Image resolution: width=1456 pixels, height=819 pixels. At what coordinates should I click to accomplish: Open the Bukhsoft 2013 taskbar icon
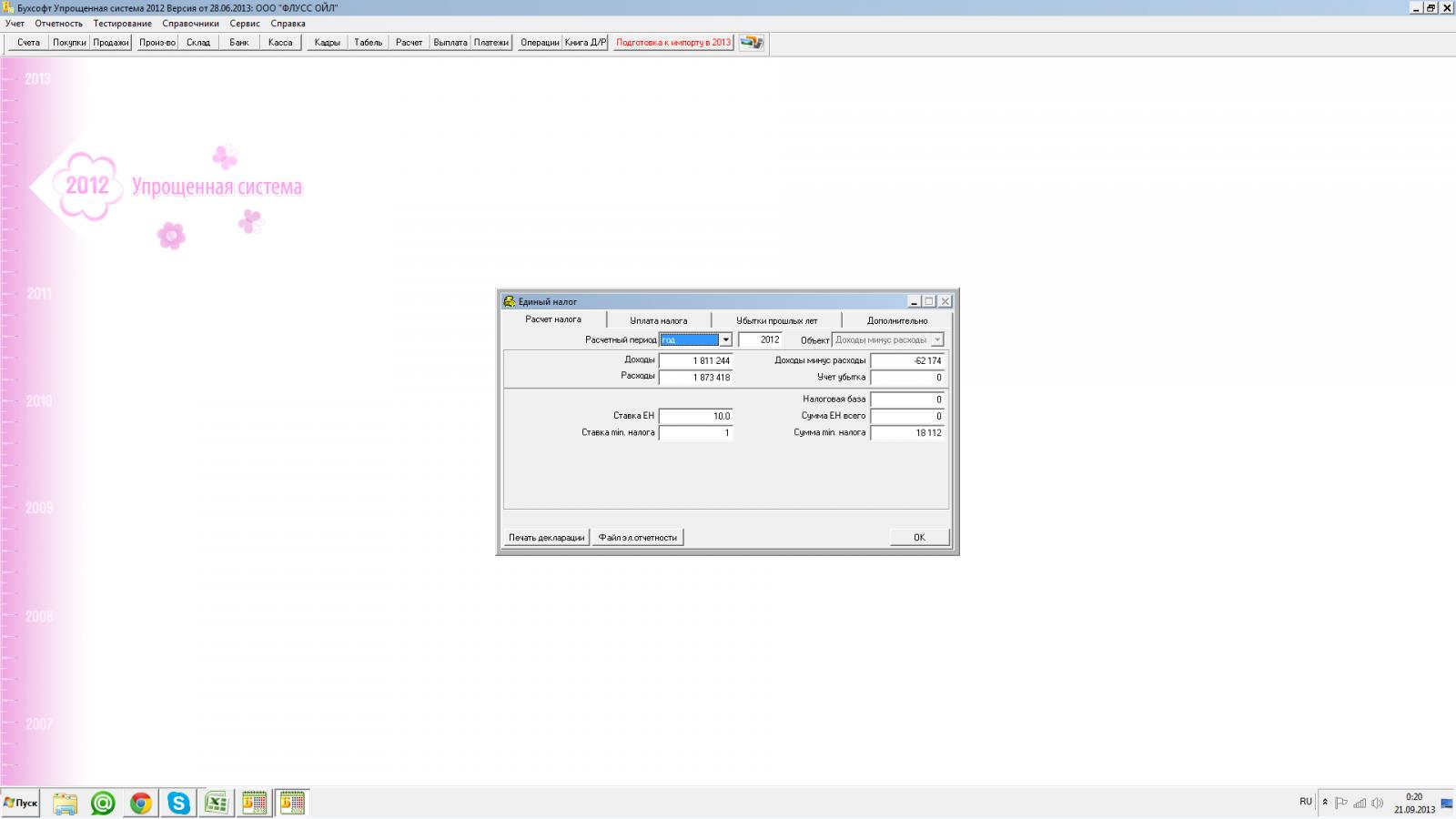(x=254, y=803)
